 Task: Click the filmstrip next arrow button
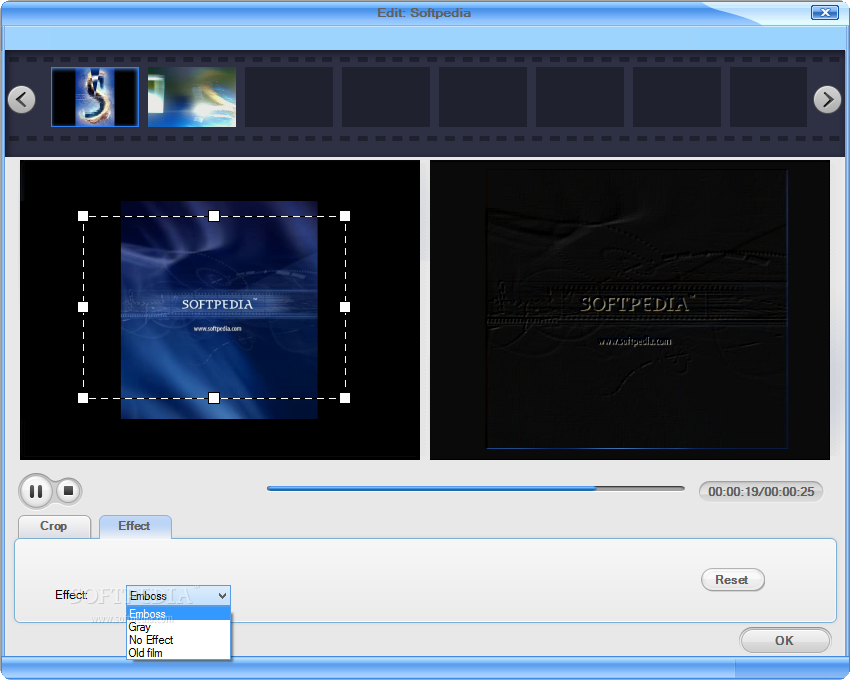827,100
